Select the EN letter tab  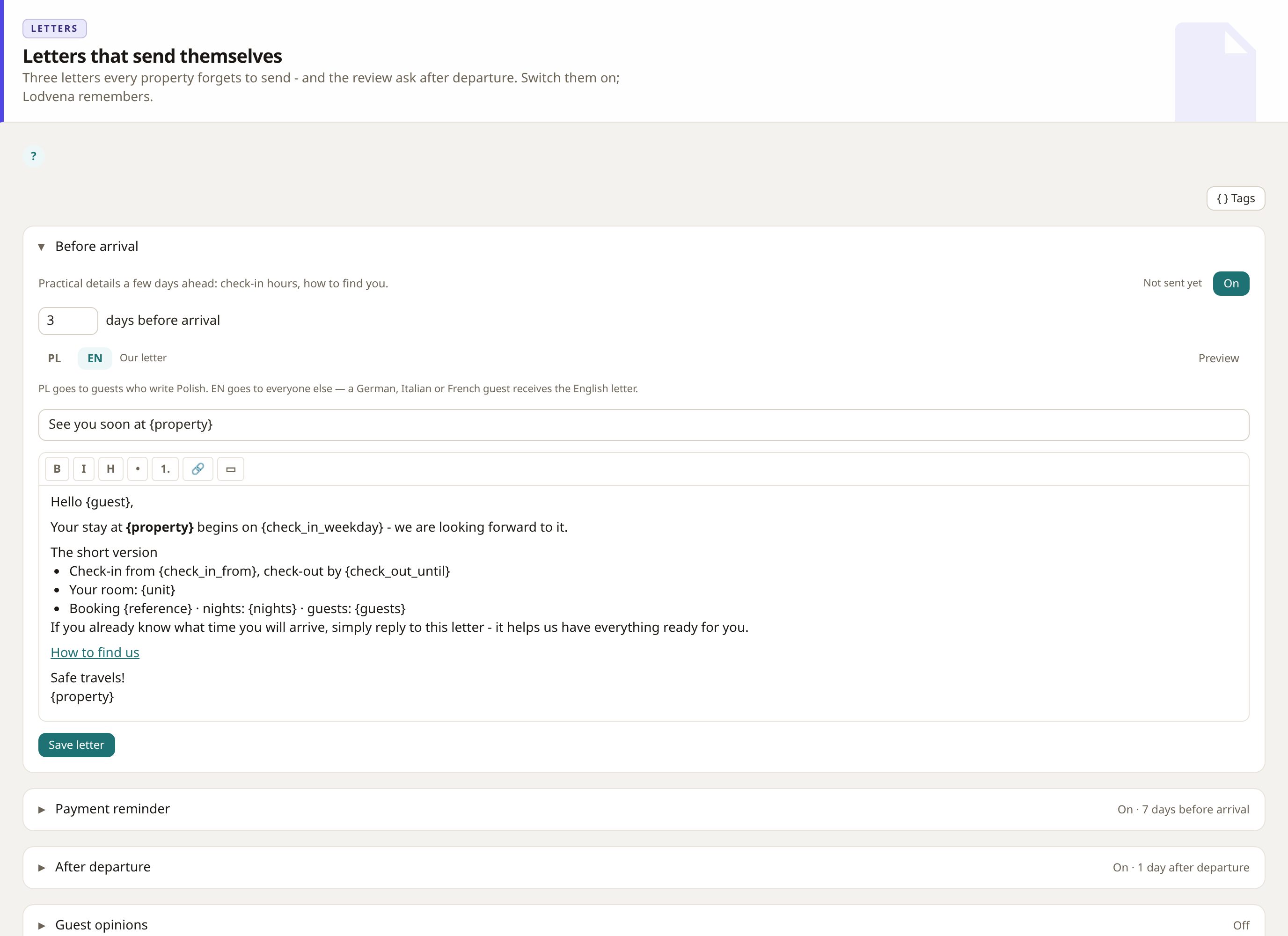click(95, 358)
